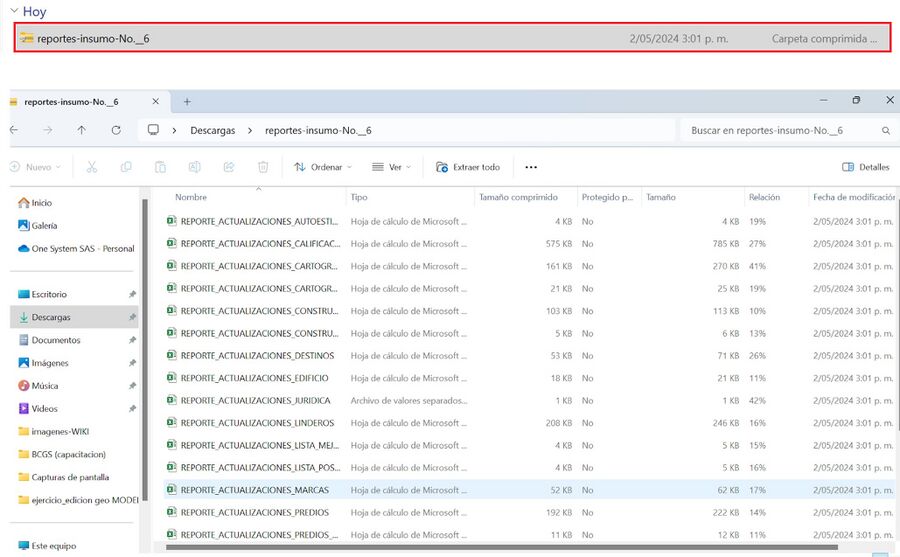
Task: Click the pin icon beside Imágenes
Action: tap(132, 363)
